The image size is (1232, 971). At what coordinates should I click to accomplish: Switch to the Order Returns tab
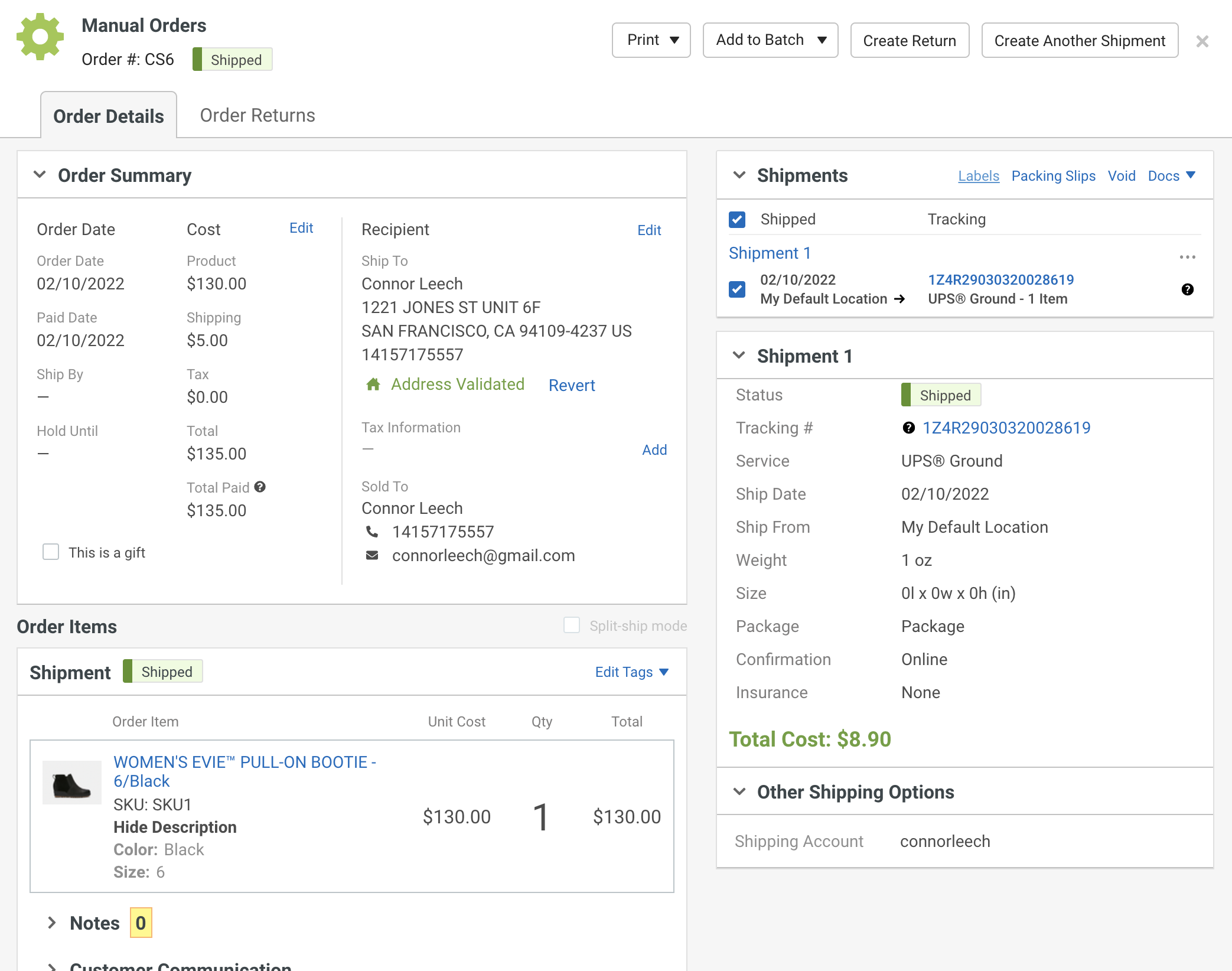click(258, 115)
